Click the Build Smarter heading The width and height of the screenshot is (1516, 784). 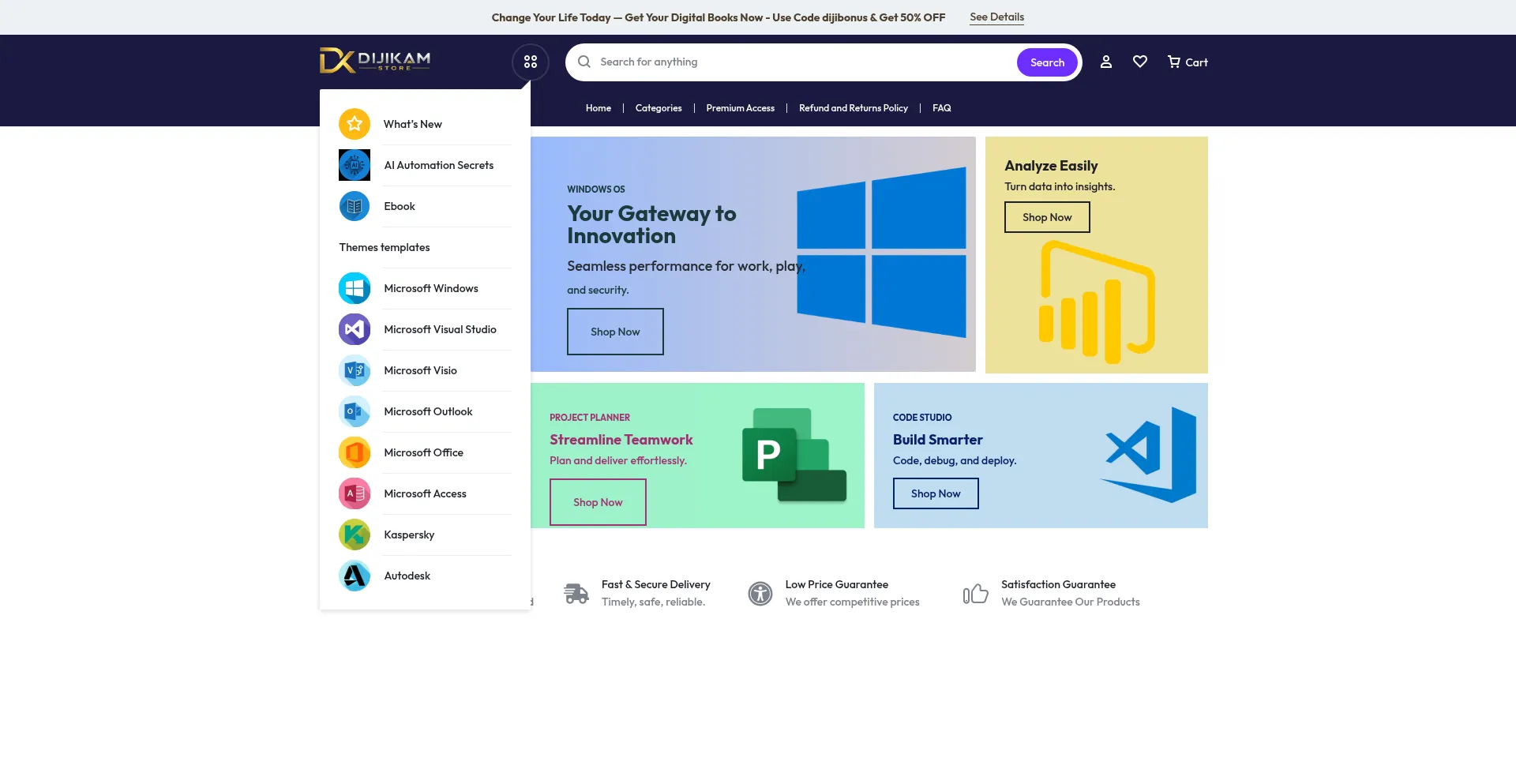coord(938,440)
